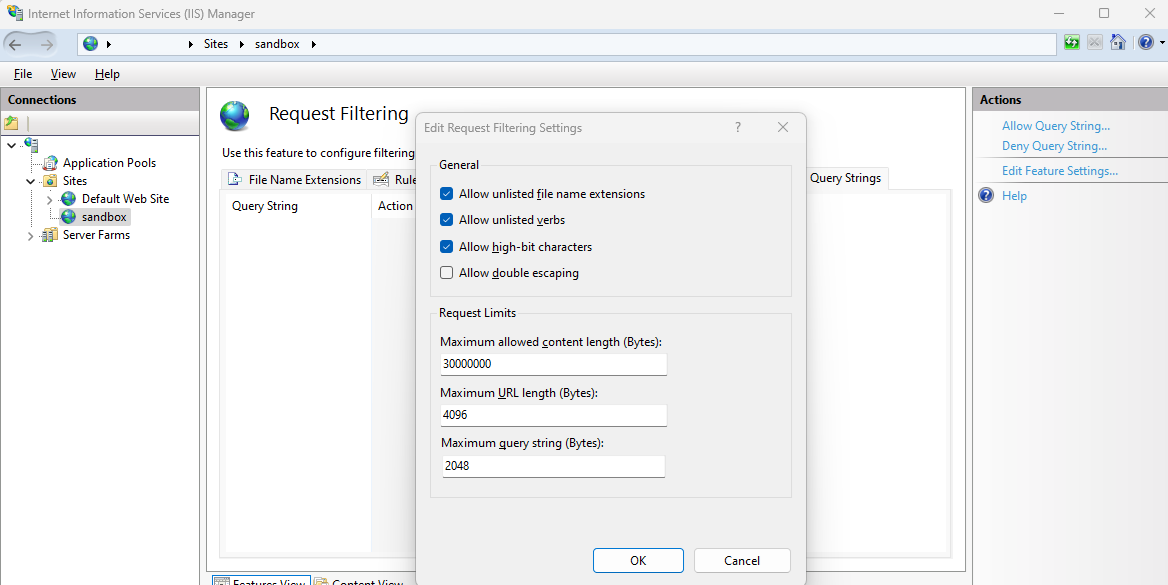Screen dimensions: 1168x585
Task: Enable Allow double escaping checkbox
Action: (447, 273)
